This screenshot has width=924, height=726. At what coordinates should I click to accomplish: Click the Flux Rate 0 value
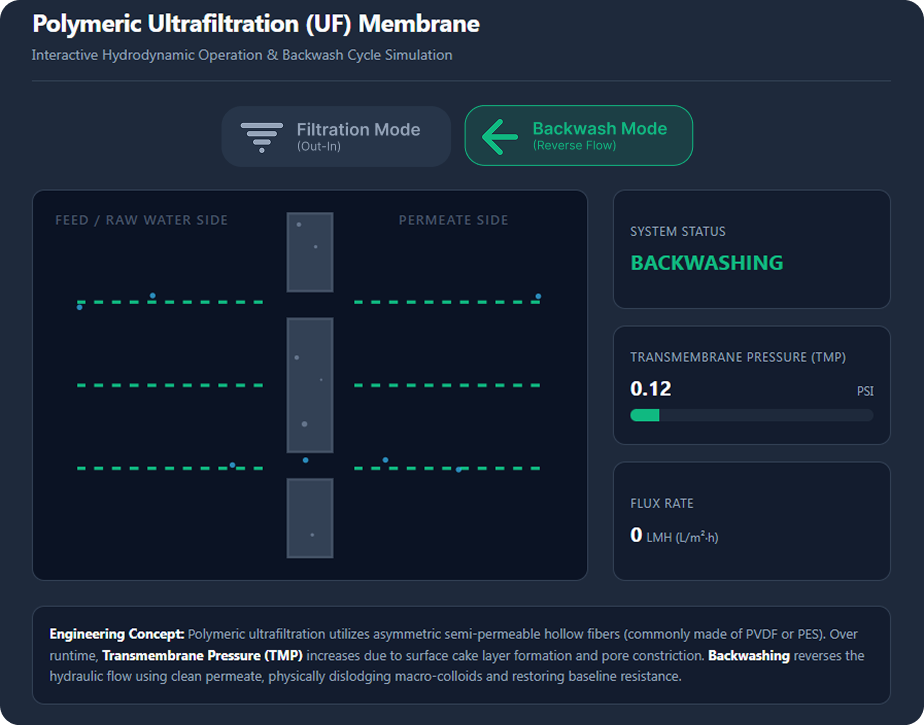coord(636,535)
